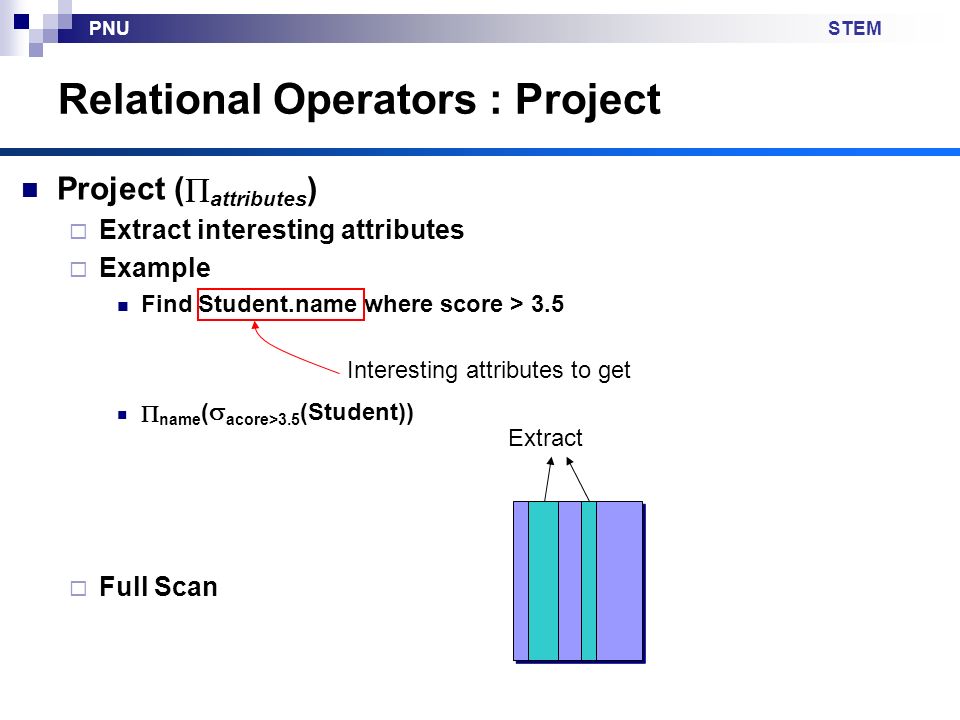This screenshot has width=960, height=720.
Task: Click the 'Example' sub-bullet text
Action: (155, 268)
